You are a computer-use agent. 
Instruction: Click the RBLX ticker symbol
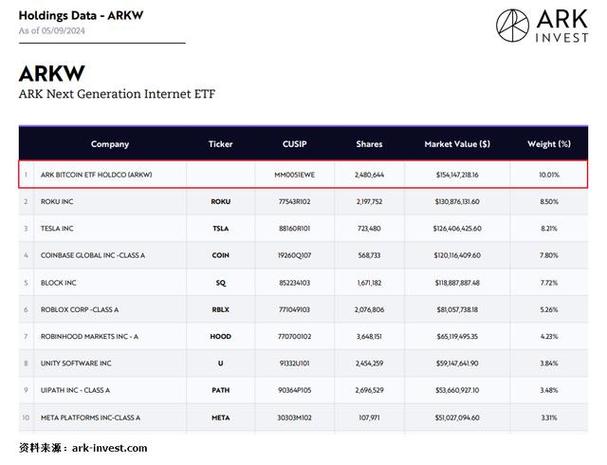(221, 309)
